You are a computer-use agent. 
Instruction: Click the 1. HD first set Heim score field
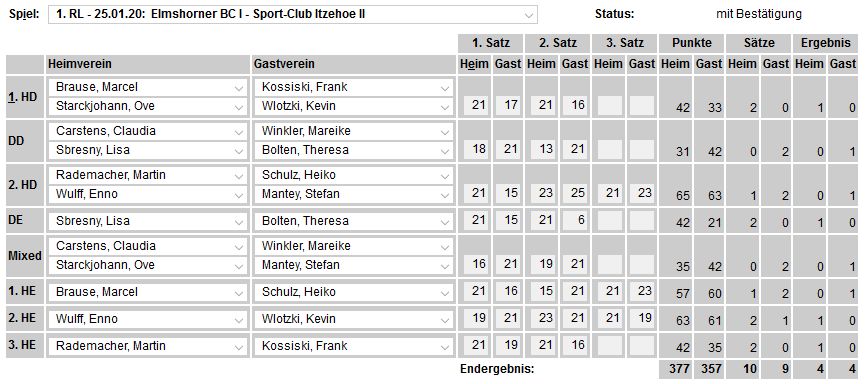(x=476, y=105)
